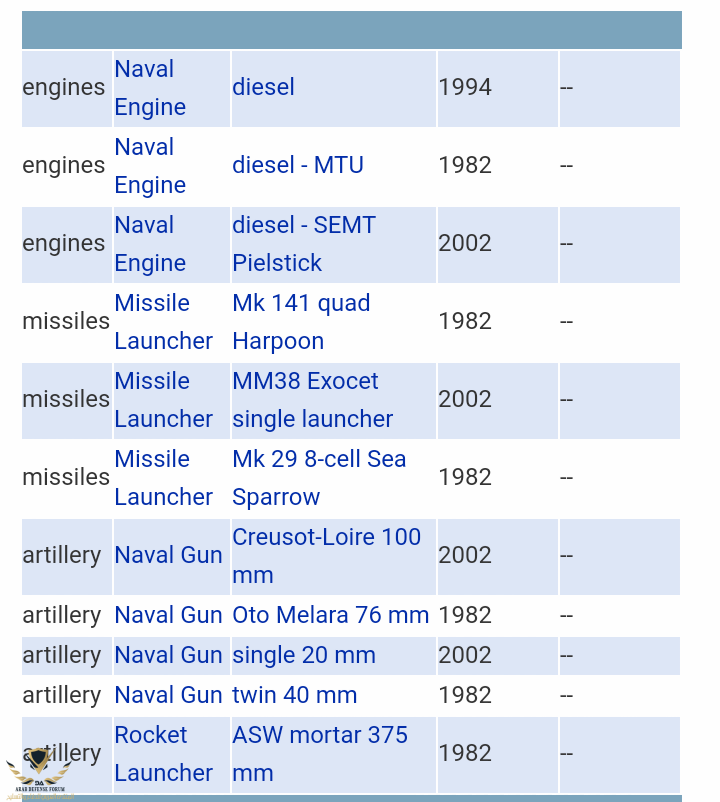Open the twin 40 mm link
720x802 pixels.
tap(294, 695)
